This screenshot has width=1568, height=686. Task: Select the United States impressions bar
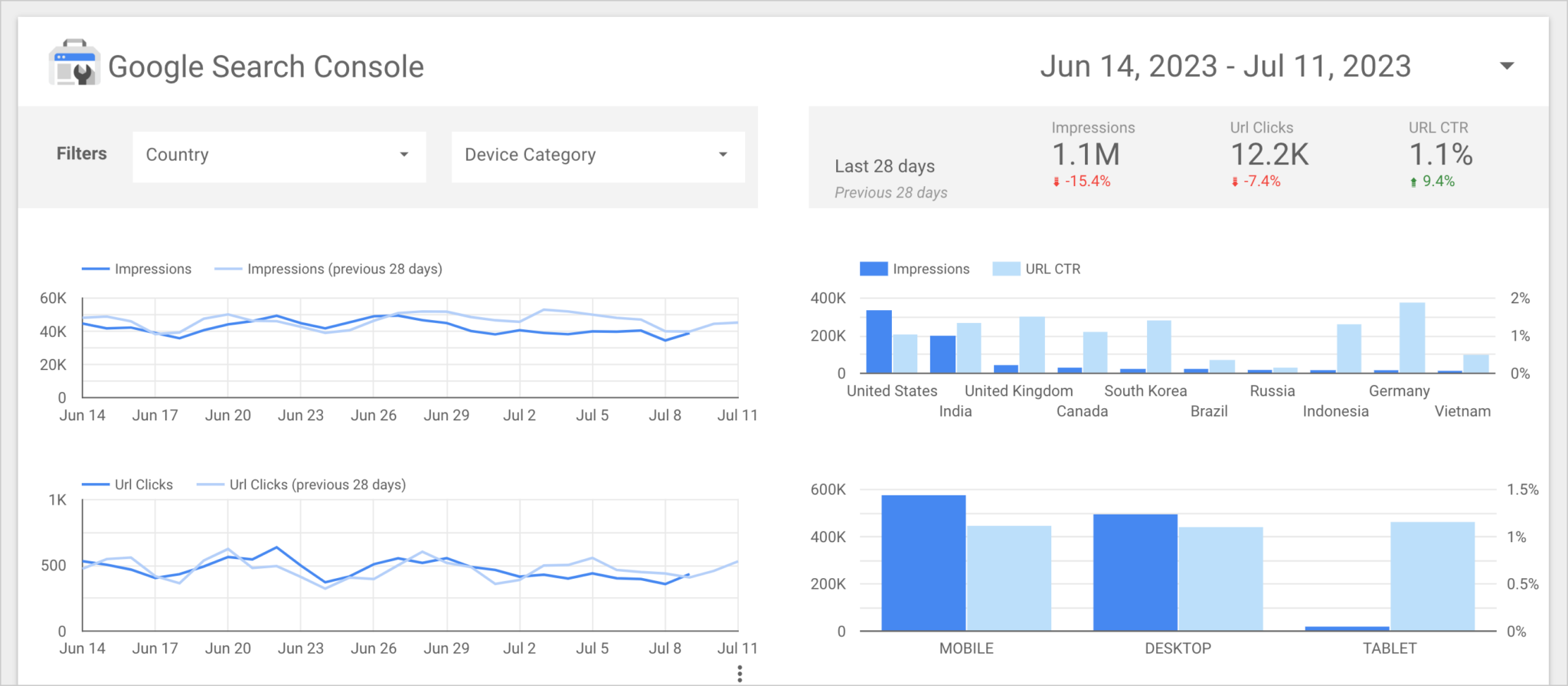coord(879,341)
